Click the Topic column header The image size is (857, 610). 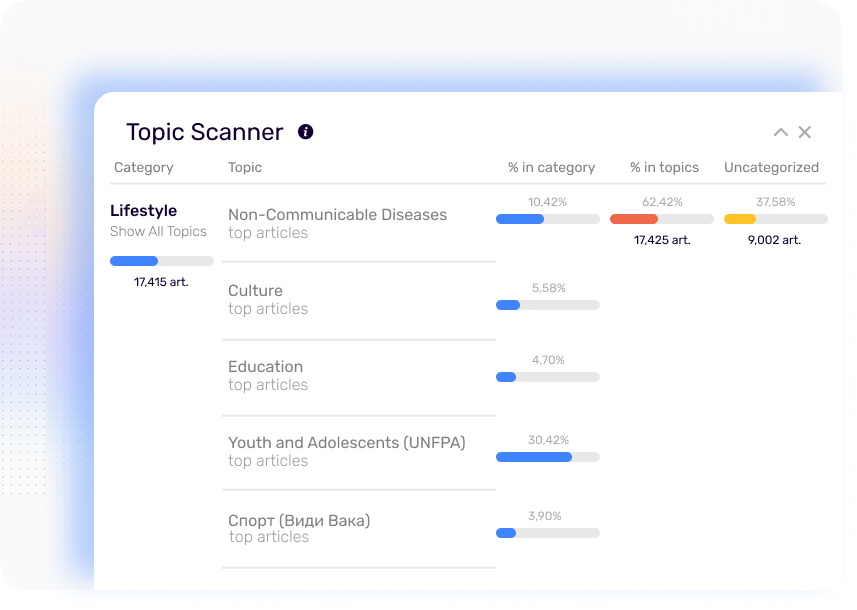tap(245, 167)
